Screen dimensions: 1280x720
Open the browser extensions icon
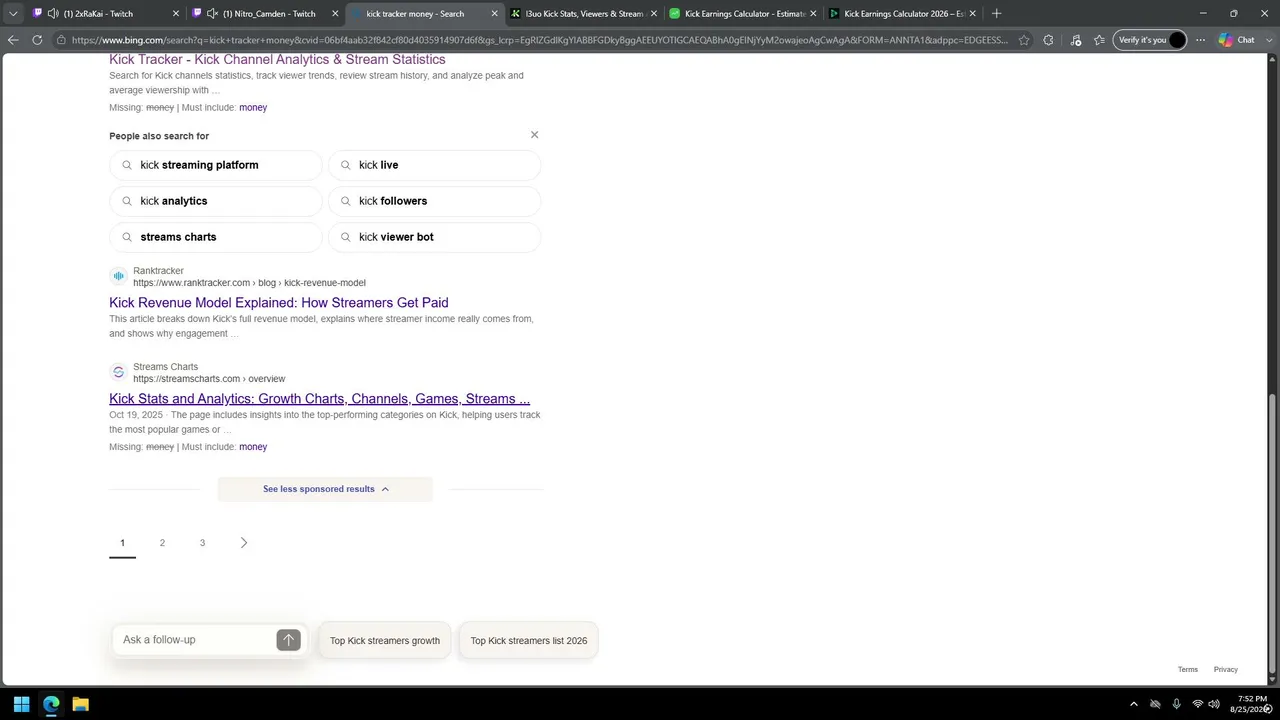1048,40
